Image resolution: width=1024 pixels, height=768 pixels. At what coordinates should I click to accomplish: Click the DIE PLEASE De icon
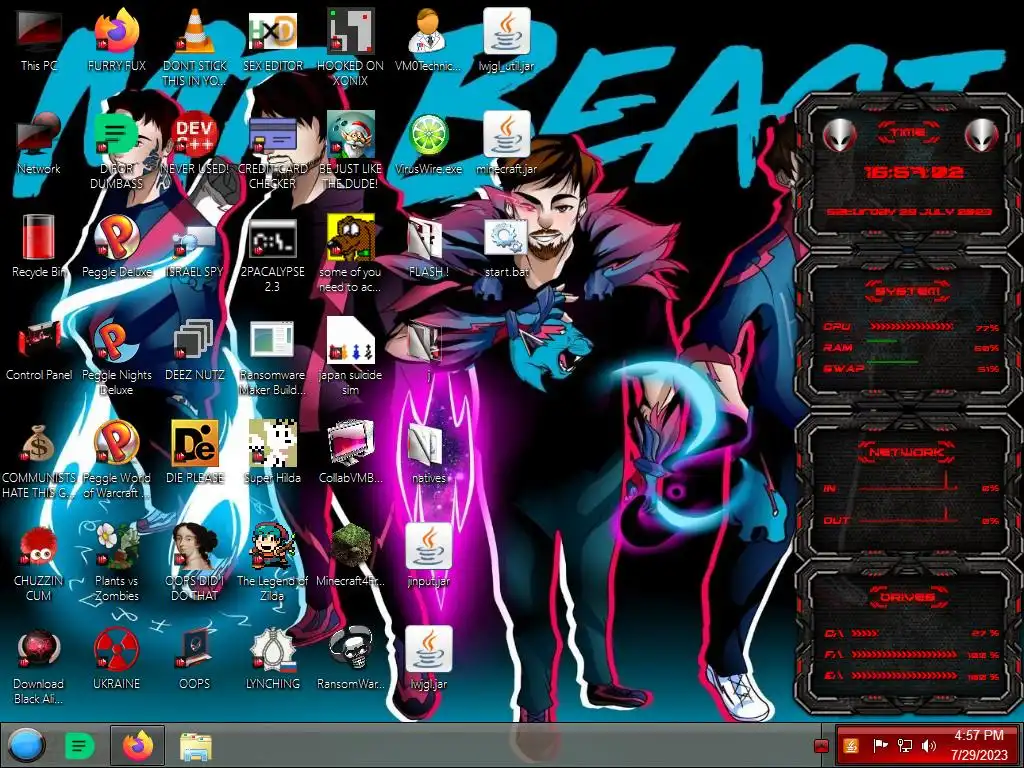coord(195,453)
